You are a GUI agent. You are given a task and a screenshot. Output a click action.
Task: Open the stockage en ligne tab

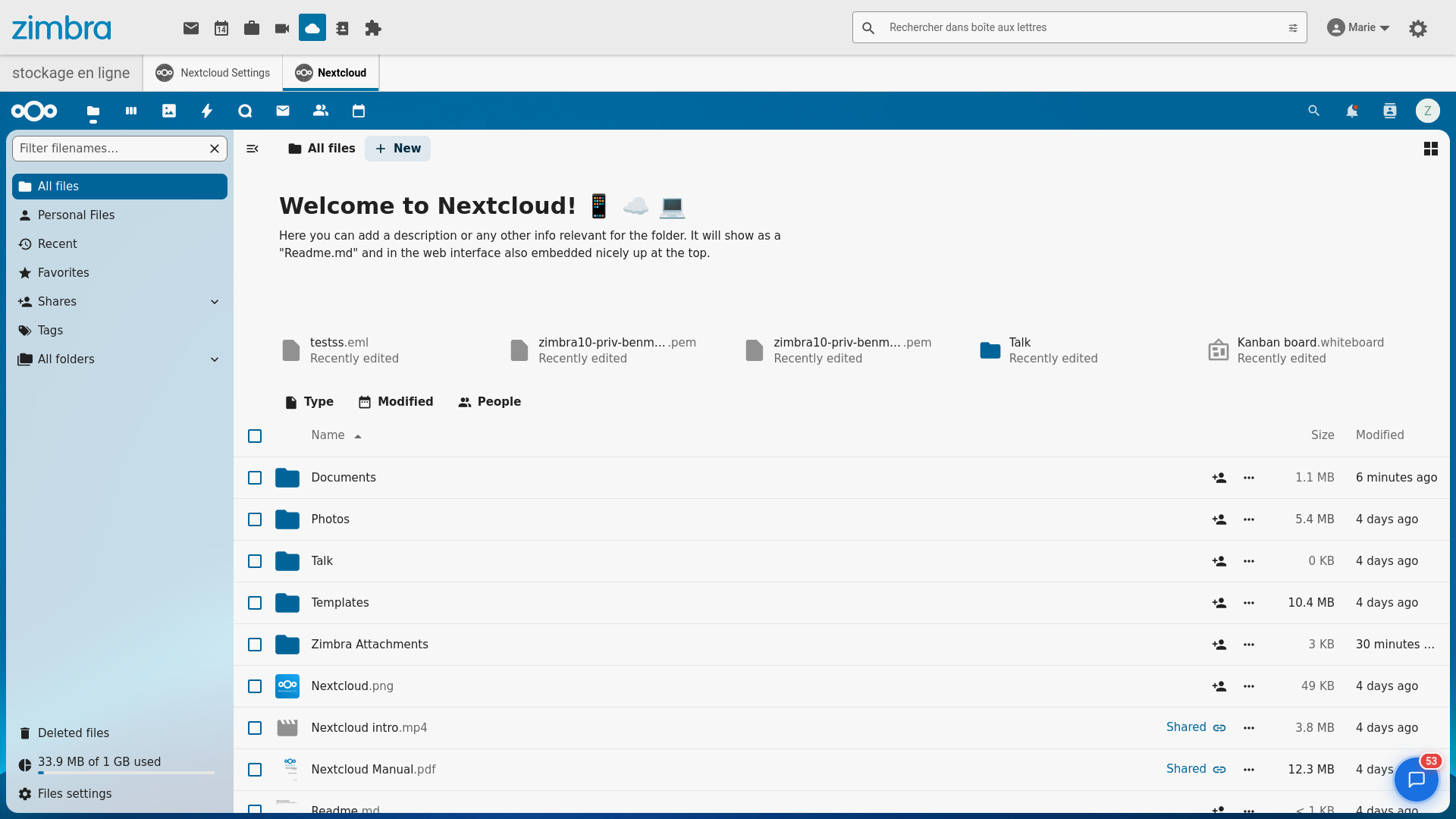71,72
